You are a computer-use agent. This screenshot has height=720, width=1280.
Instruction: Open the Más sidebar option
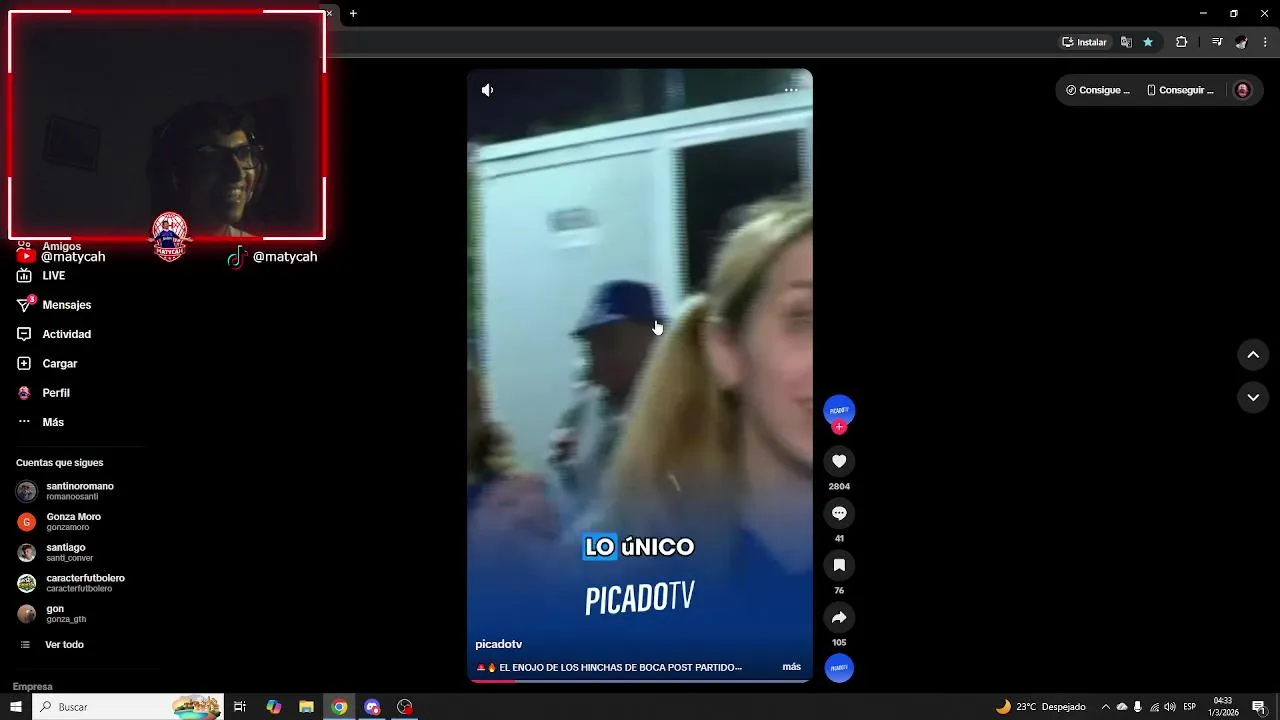53,422
